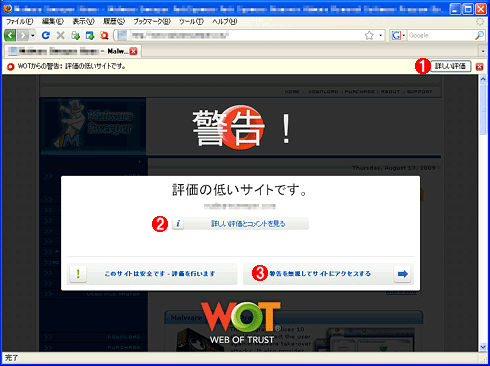This screenshot has width=490, height=366.
Task: Click the bookmark star in address bar
Action: [369, 35]
